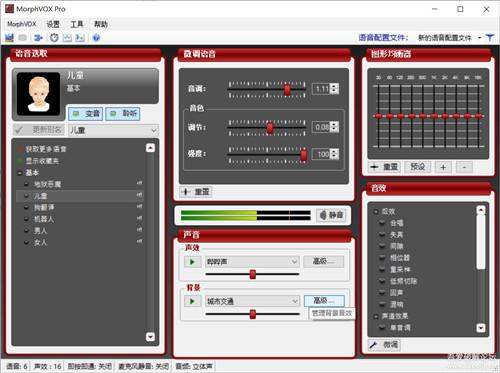This screenshot has width=500, height=373.
Task: Click the 调节 timbre value field
Action: [322, 127]
